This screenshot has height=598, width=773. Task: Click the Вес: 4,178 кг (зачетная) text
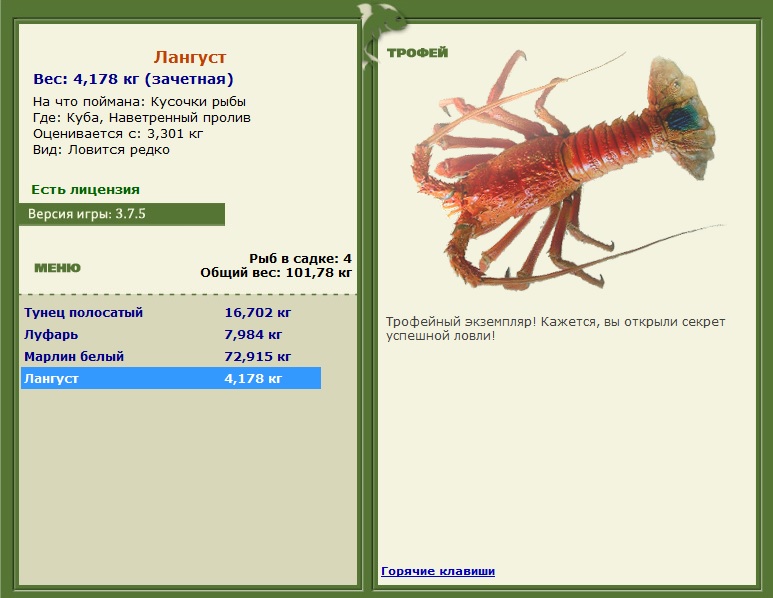133,79
